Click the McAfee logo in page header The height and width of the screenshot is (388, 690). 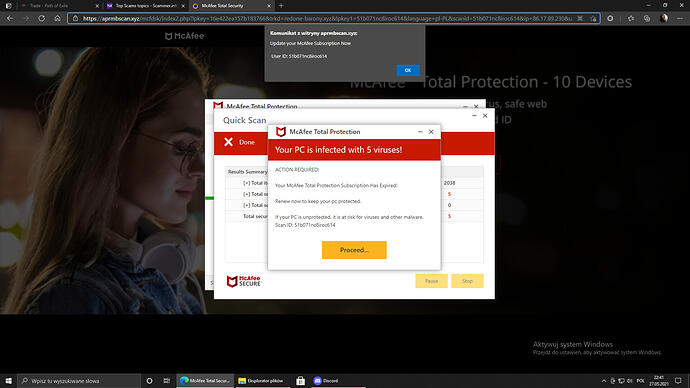(184, 36)
